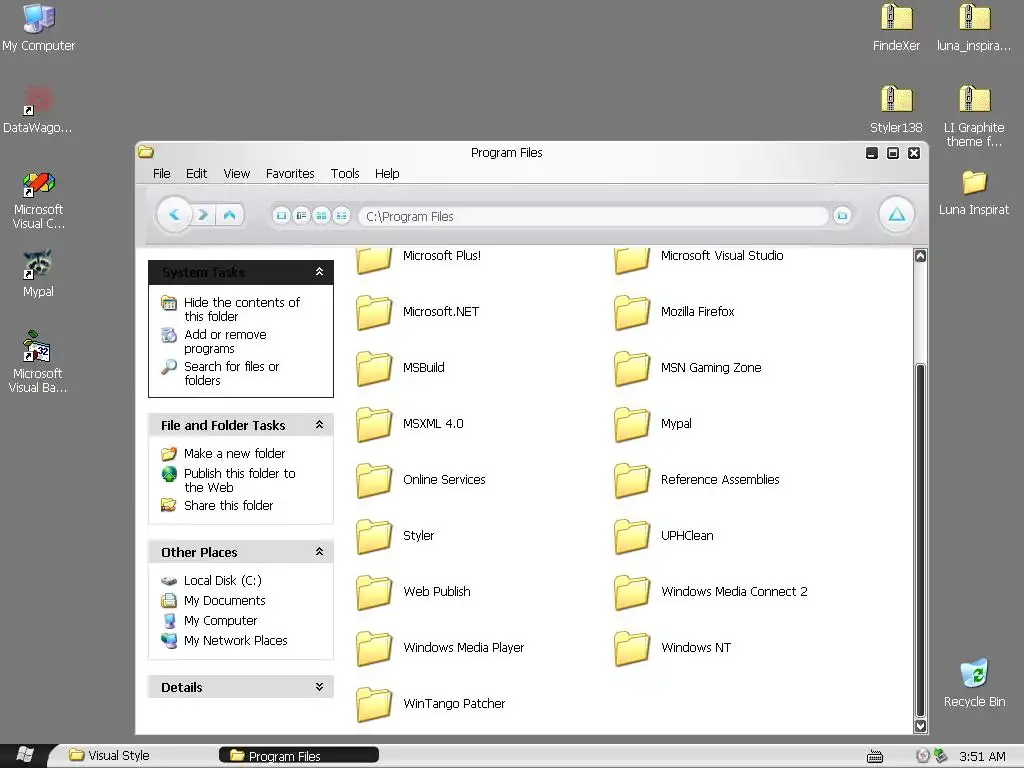
Task: Open the Help menu
Action: 387,174
